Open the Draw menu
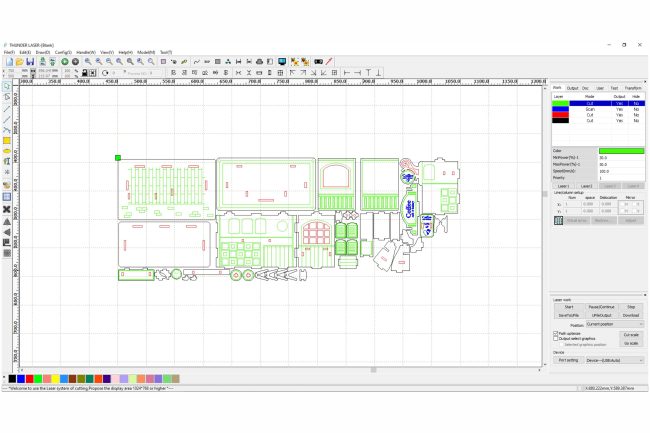The width and height of the screenshot is (650, 433). tap(43, 52)
